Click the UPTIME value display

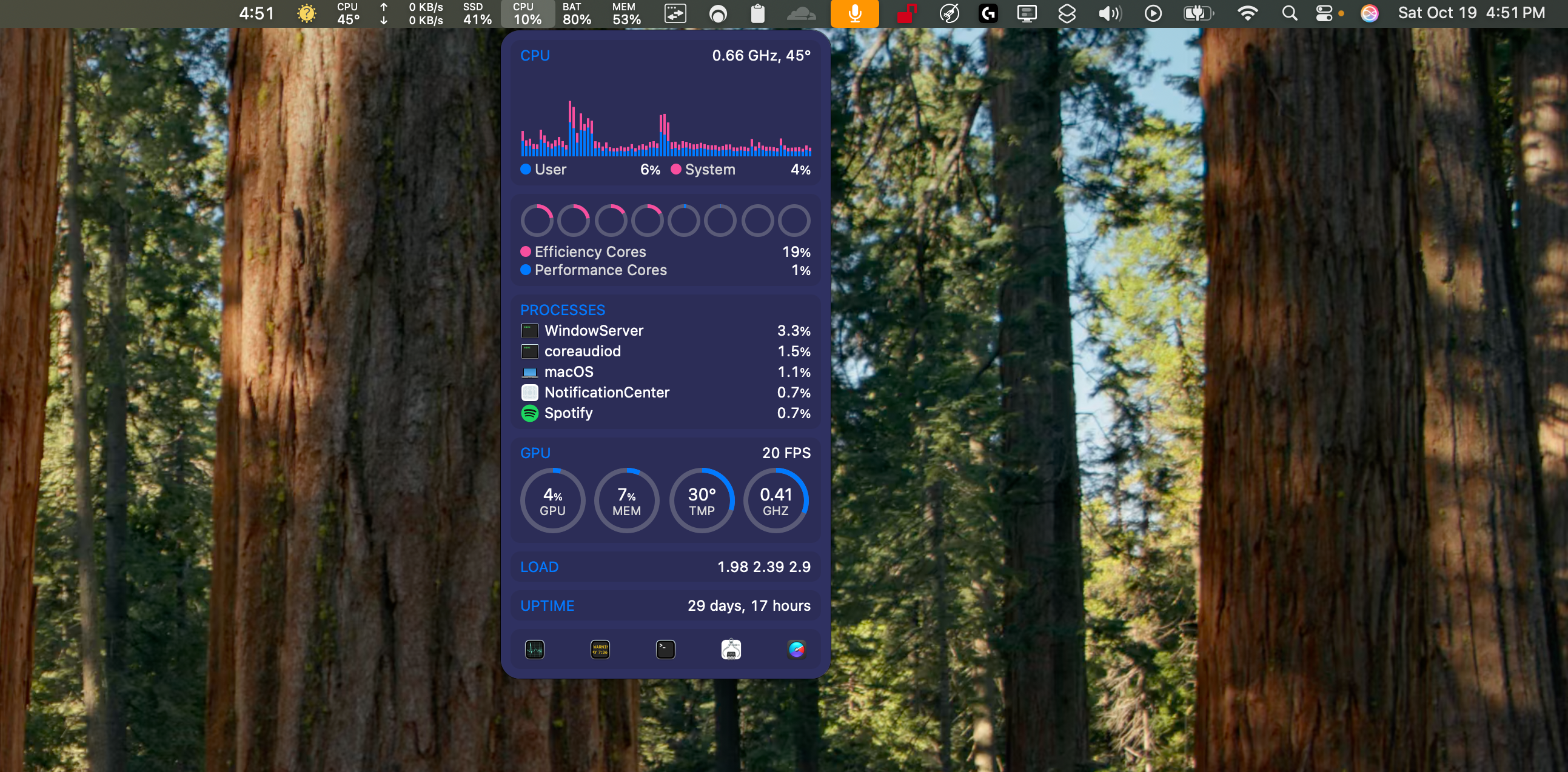pos(749,605)
